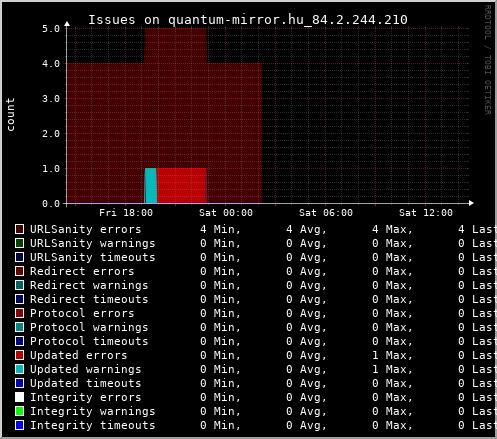Click the bright red Updated errors bar
The width and height of the screenshot is (497, 439).
pos(182,186)
